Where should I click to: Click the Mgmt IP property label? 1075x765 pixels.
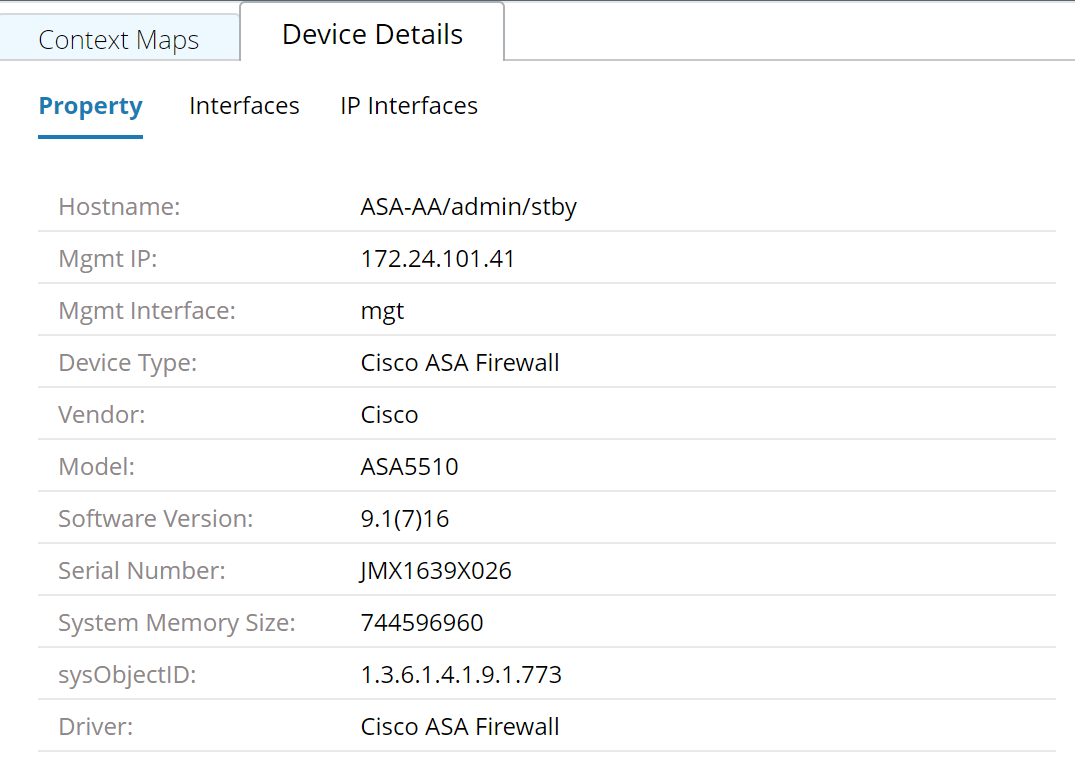click(x=107, y=258)
